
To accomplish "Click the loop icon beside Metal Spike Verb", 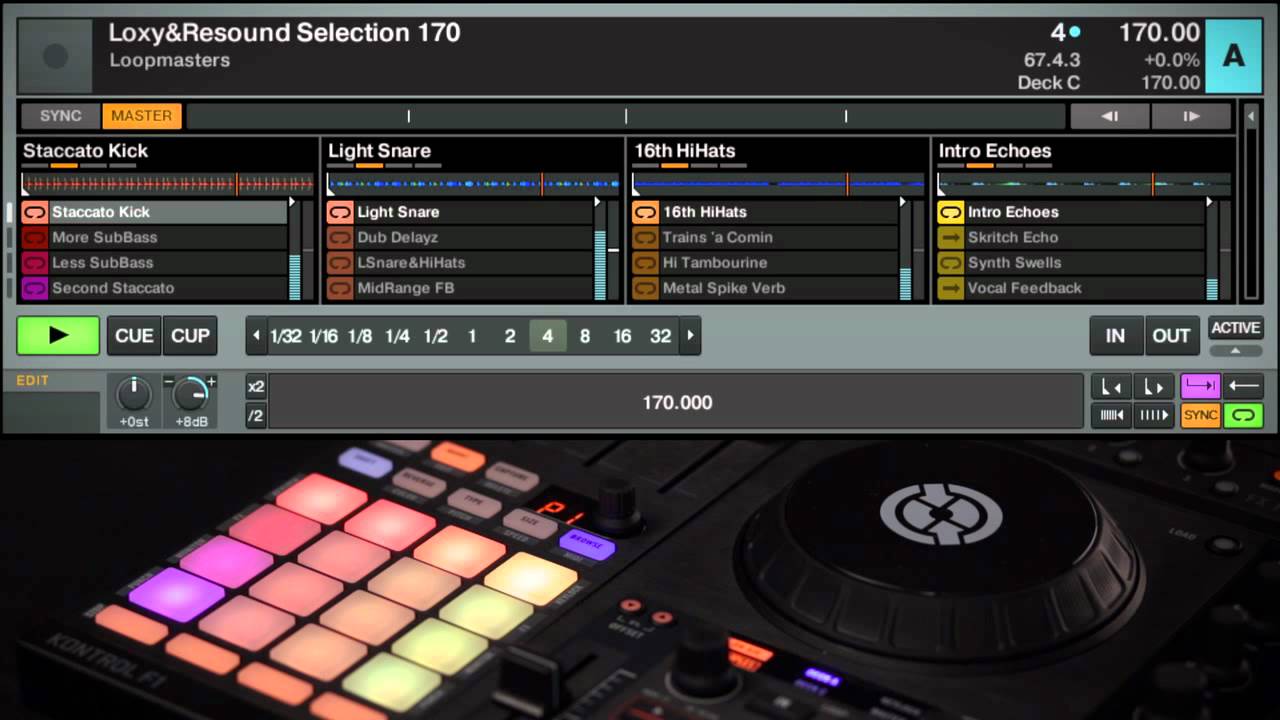I will (x=646, y=288).
